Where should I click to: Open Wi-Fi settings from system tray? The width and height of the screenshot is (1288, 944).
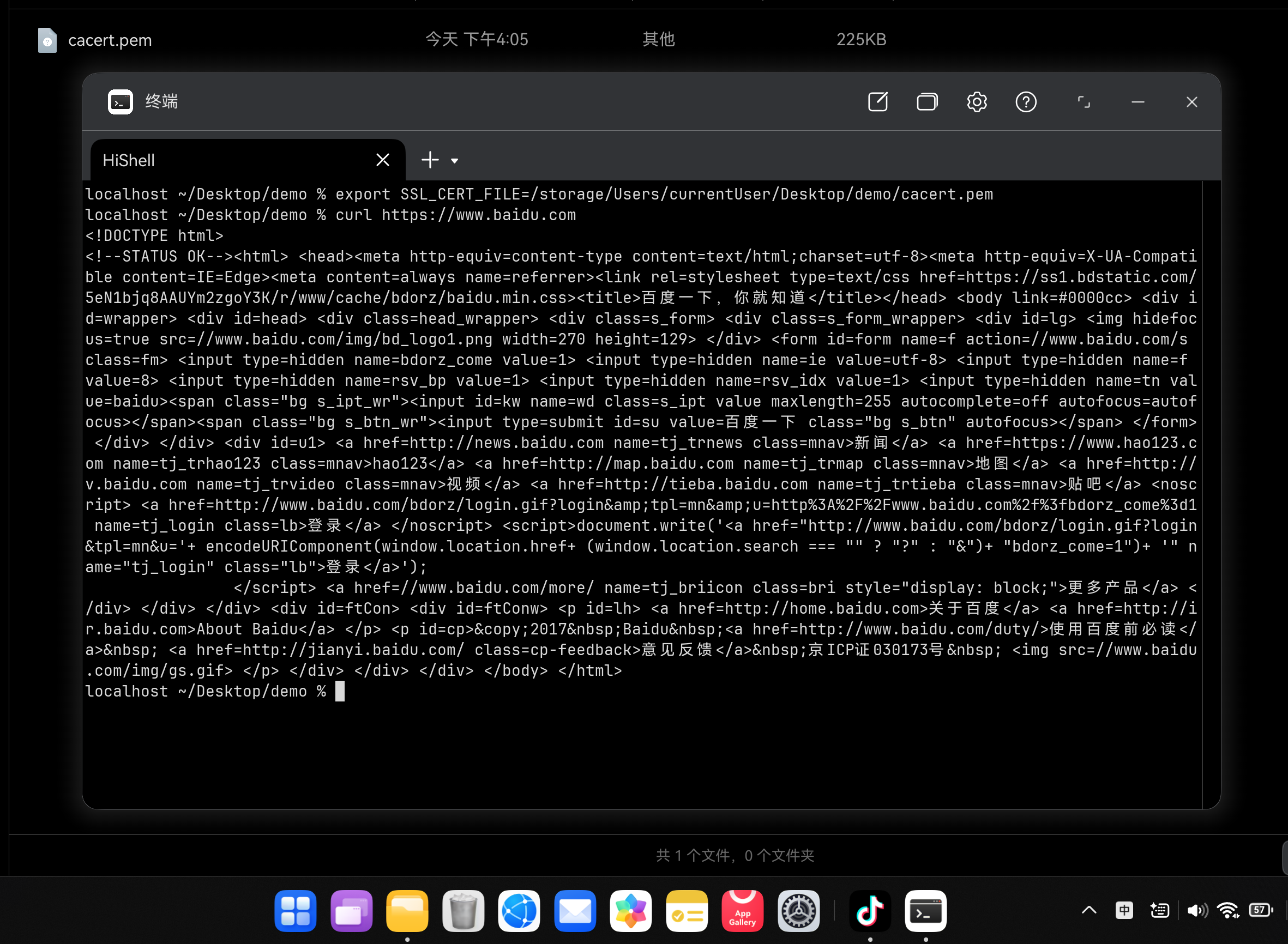[1227, 910]
